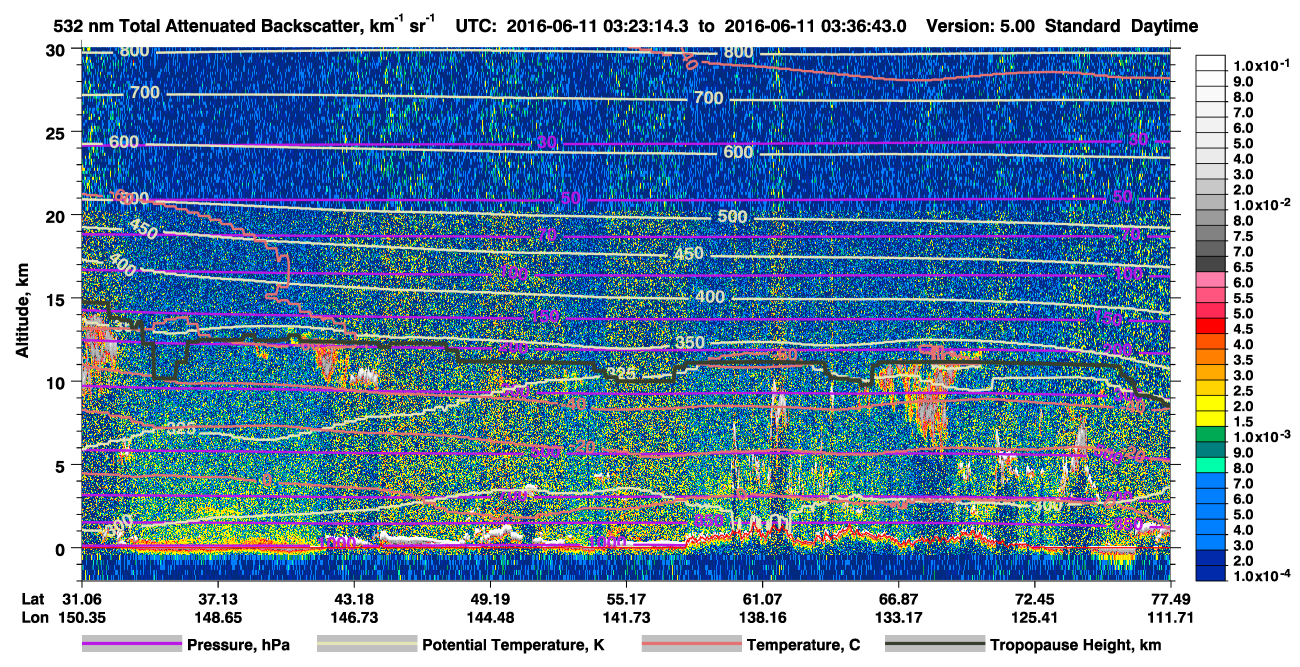Click the 'Pressure, hPa' legend label
Screen dimensions: 1300x667
point(238,646)
